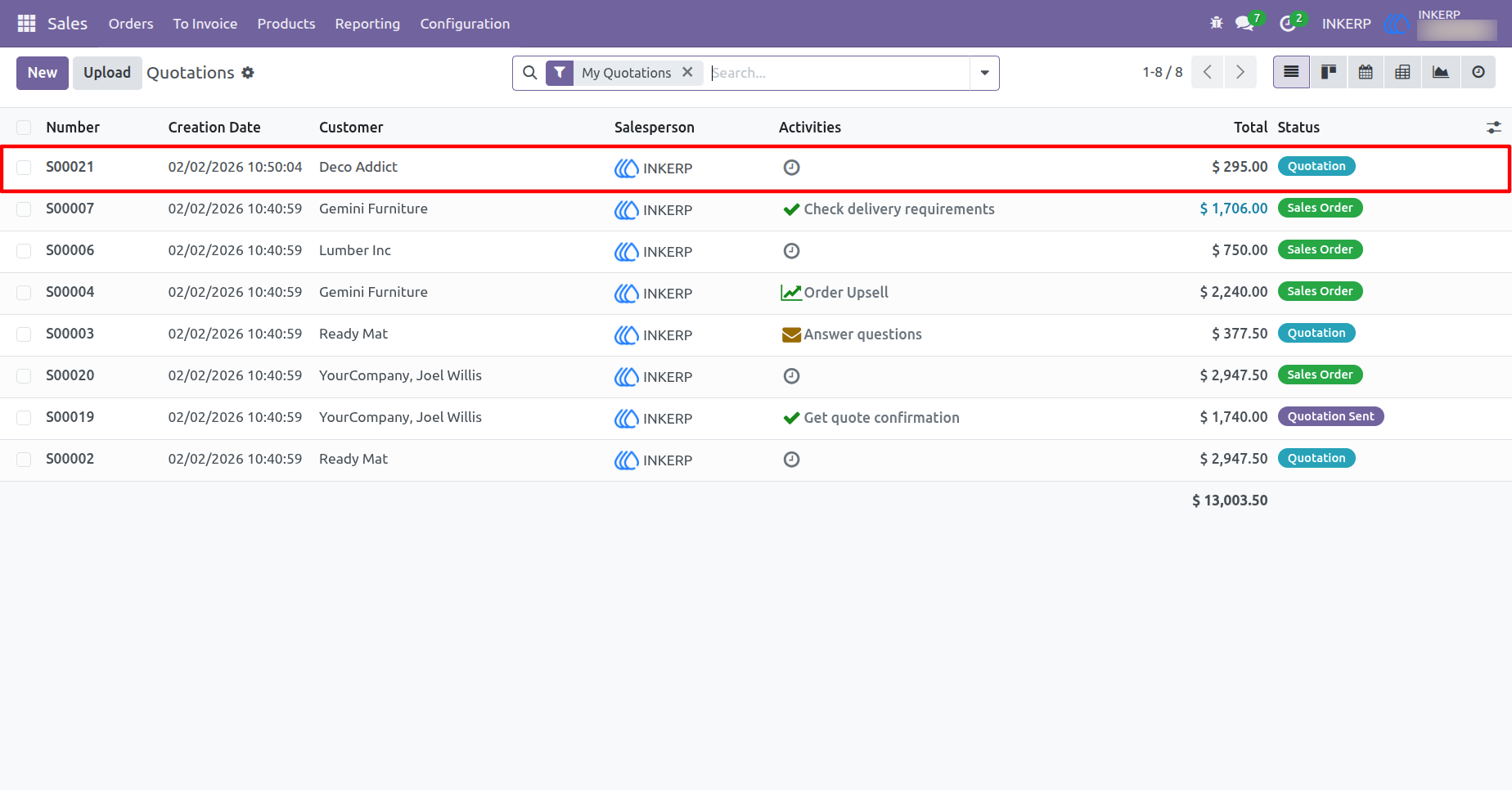Viewport: 1512px width, 790px height.
Task: Sort by the Creation Date column
Action: [214, 128]
